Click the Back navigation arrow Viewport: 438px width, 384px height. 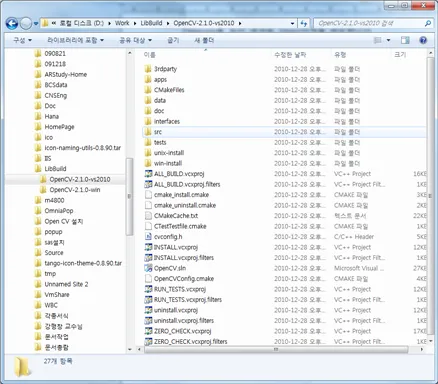(x=12, y=24)
